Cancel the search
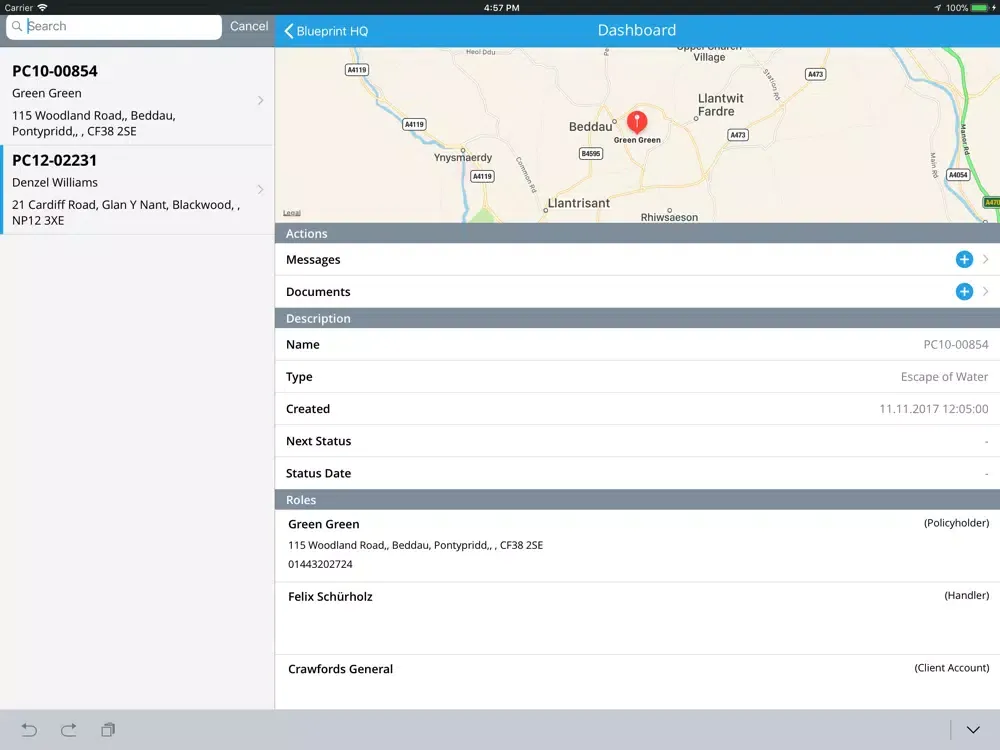The image size is (1000, 750). pyautogui.click(x=249, y=27)
